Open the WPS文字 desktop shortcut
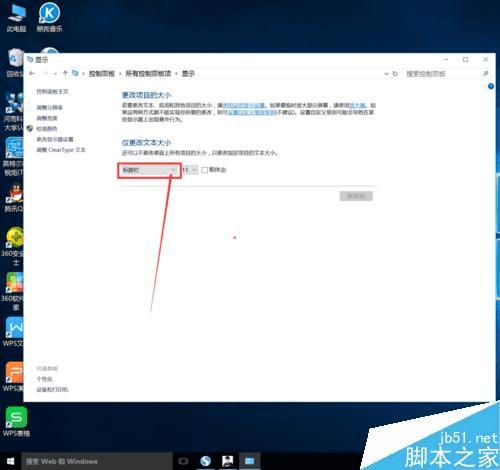Viewport: 500px width, 470px height. tap(13, 332)
